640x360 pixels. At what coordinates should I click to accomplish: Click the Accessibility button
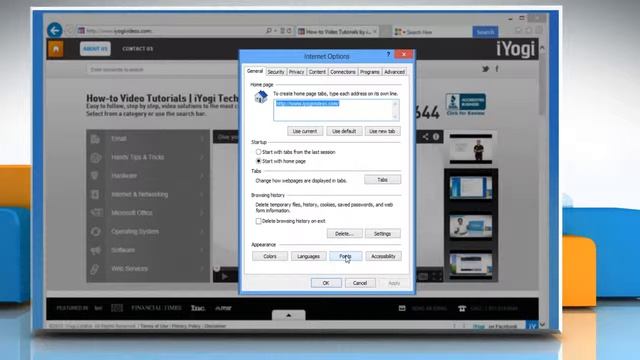383,256
